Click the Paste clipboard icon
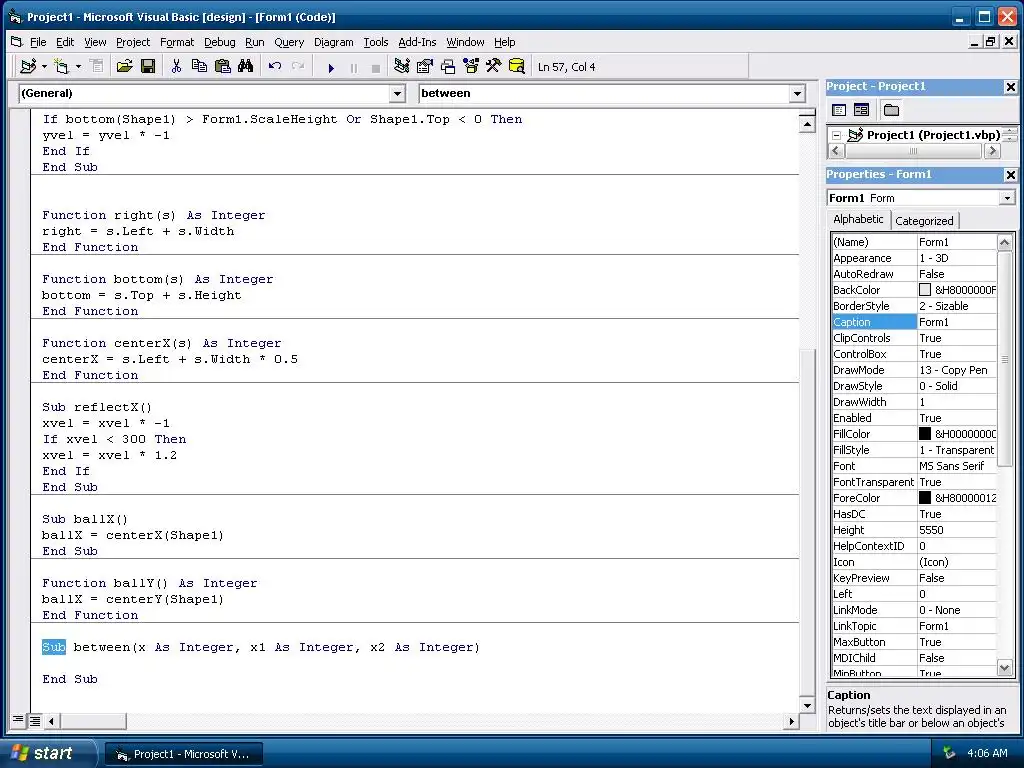Screen dimensions: 1024x768 point(222,66)
